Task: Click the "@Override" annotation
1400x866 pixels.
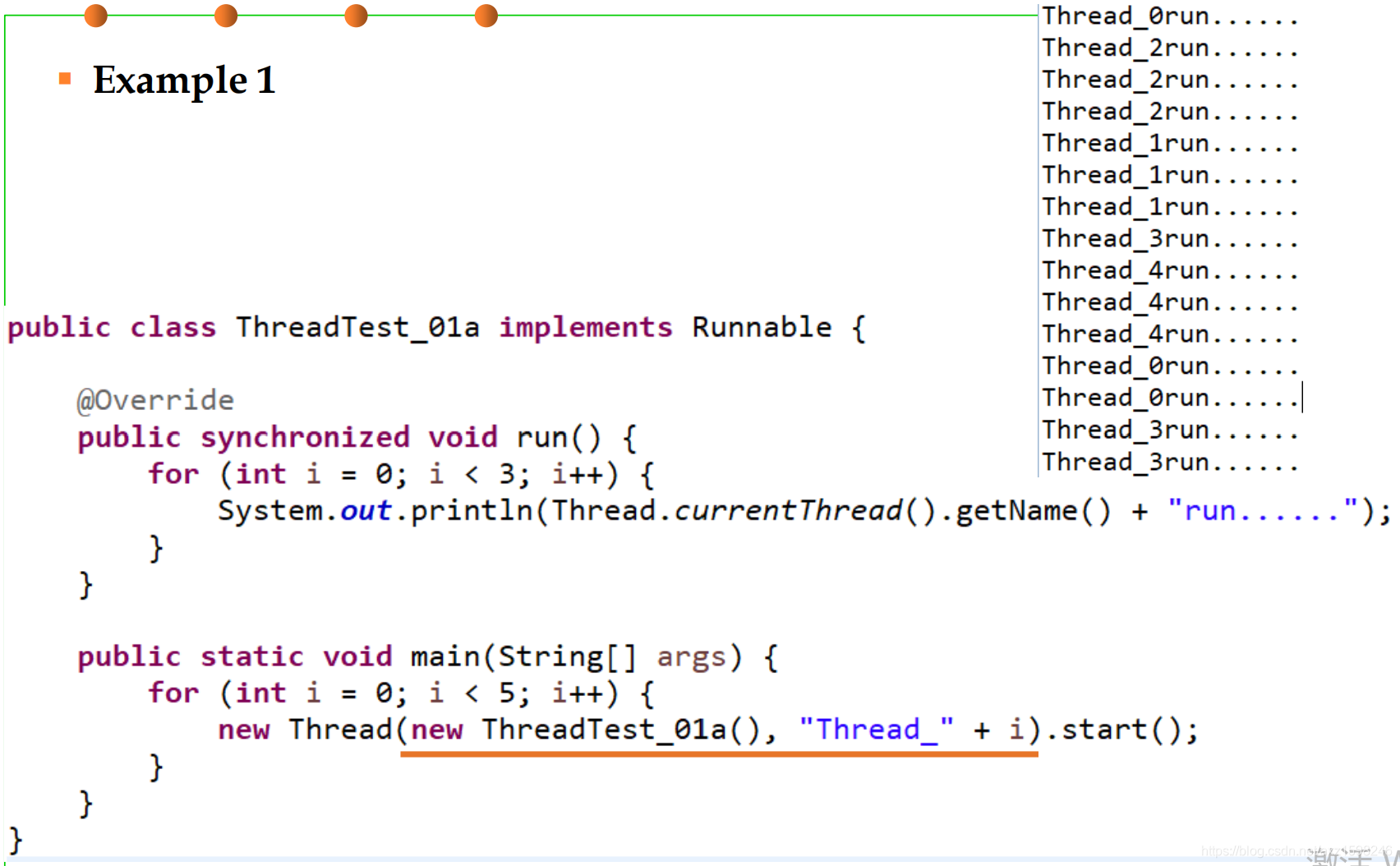Action: point(155,400)
